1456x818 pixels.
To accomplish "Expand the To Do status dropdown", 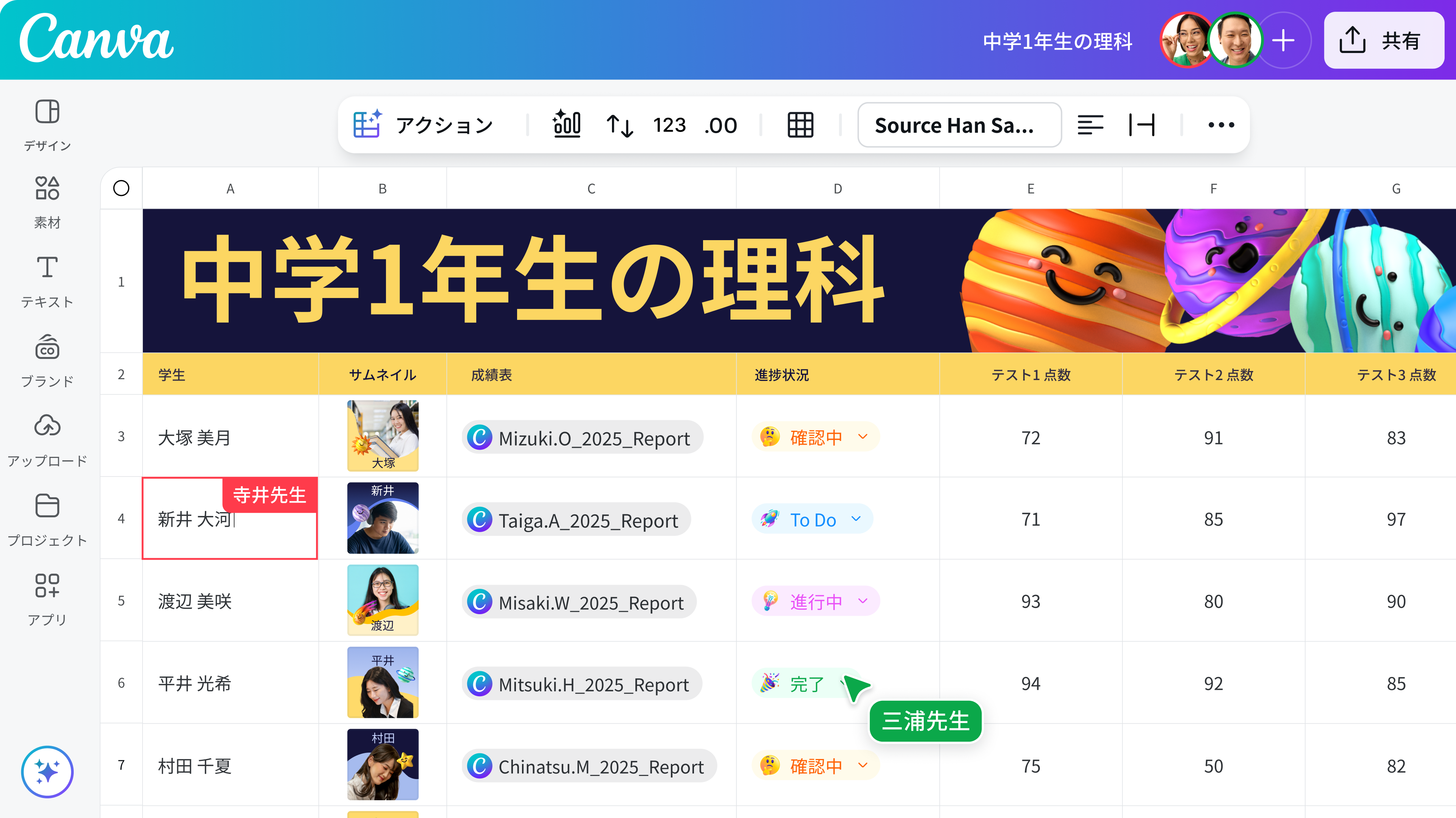I will pyautogui.click(x=856, y=518).
